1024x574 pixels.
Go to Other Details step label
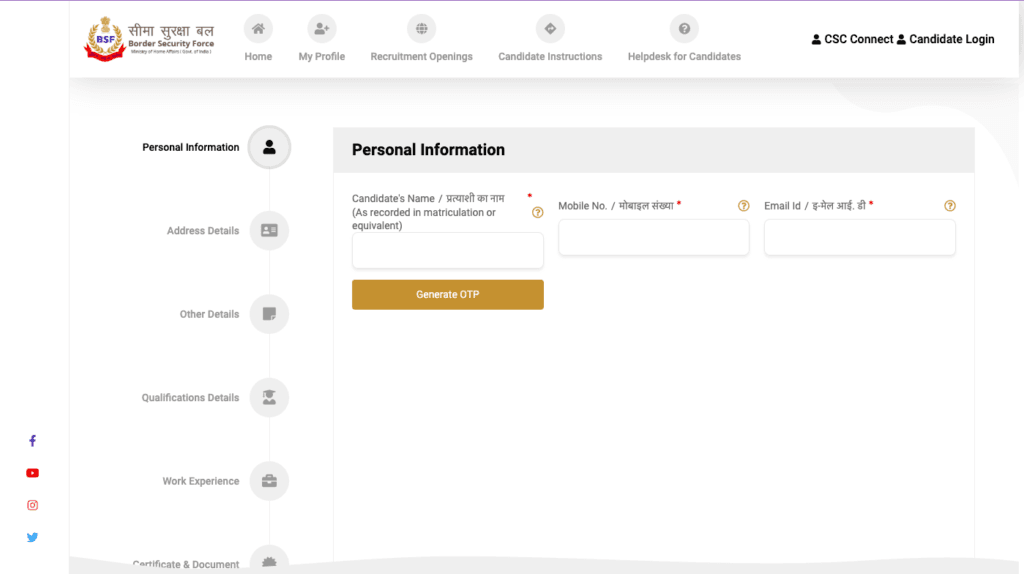click(x=210, y=315)
